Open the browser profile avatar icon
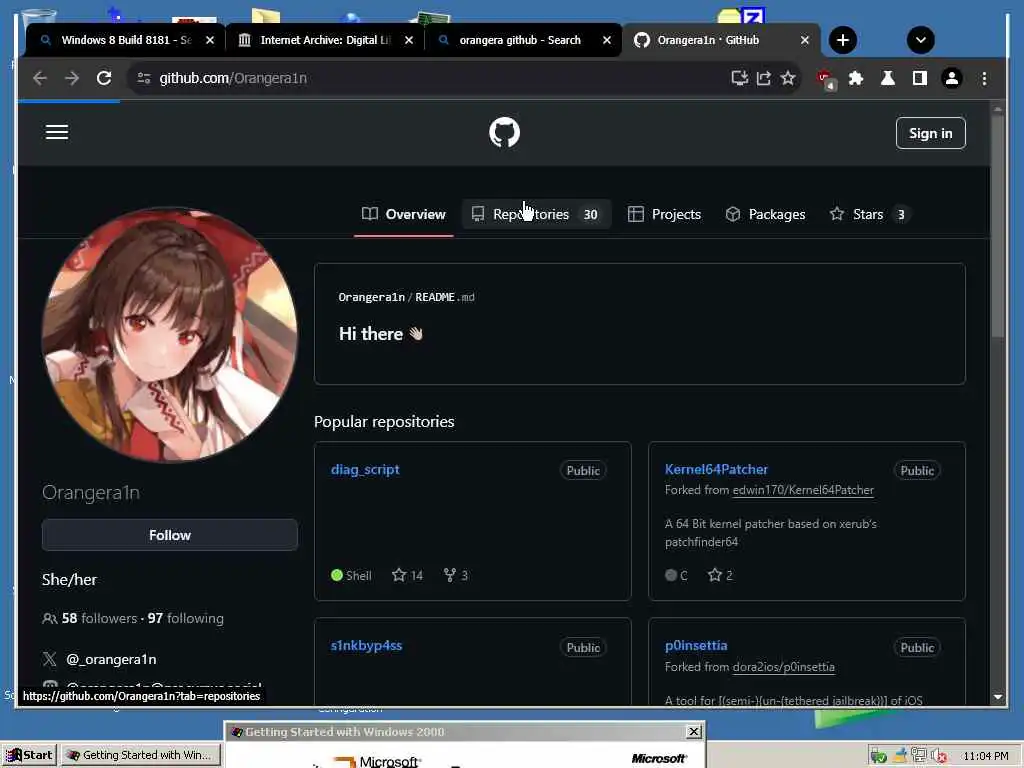This screenshot has width=1024, height=768. point(952,78)
